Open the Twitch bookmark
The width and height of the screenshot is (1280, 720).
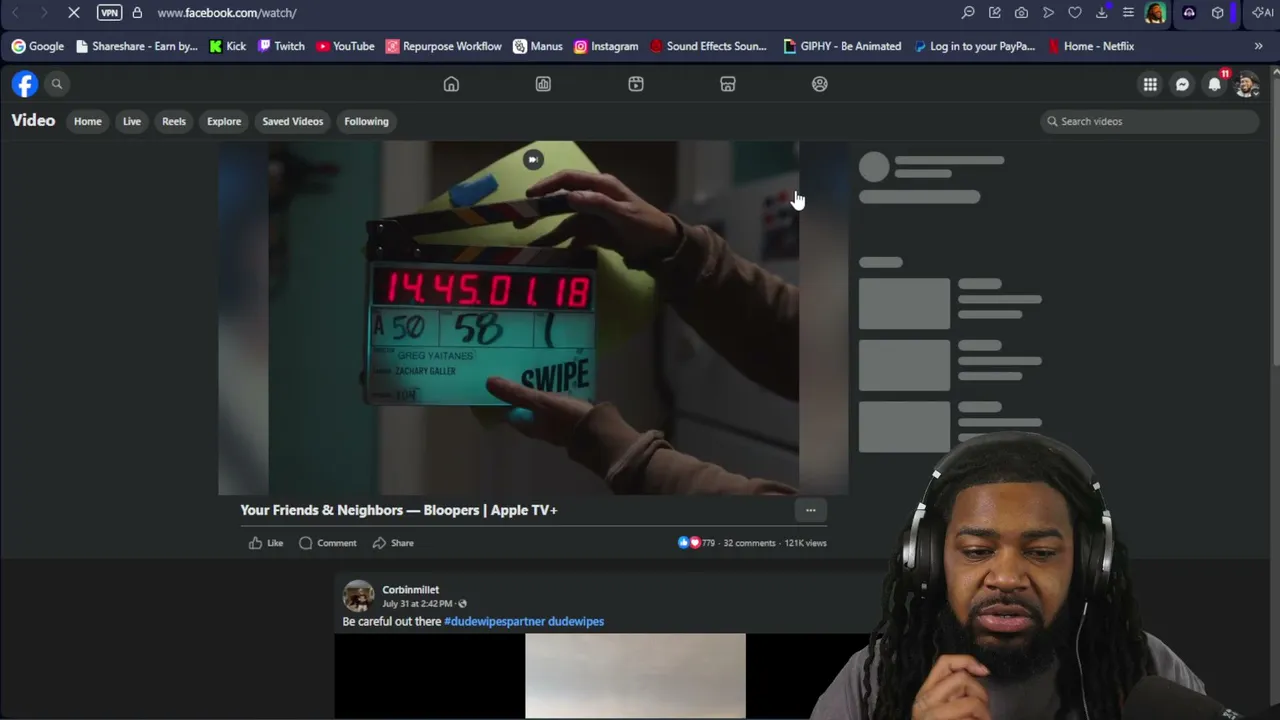281,46
